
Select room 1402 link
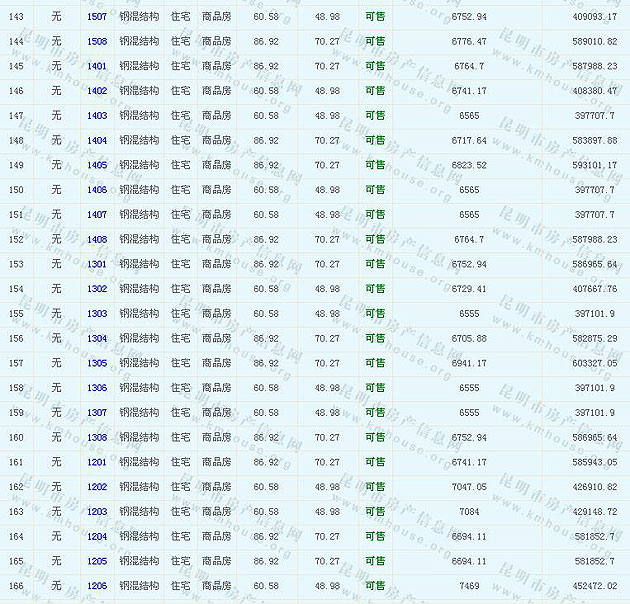point(97,91)
